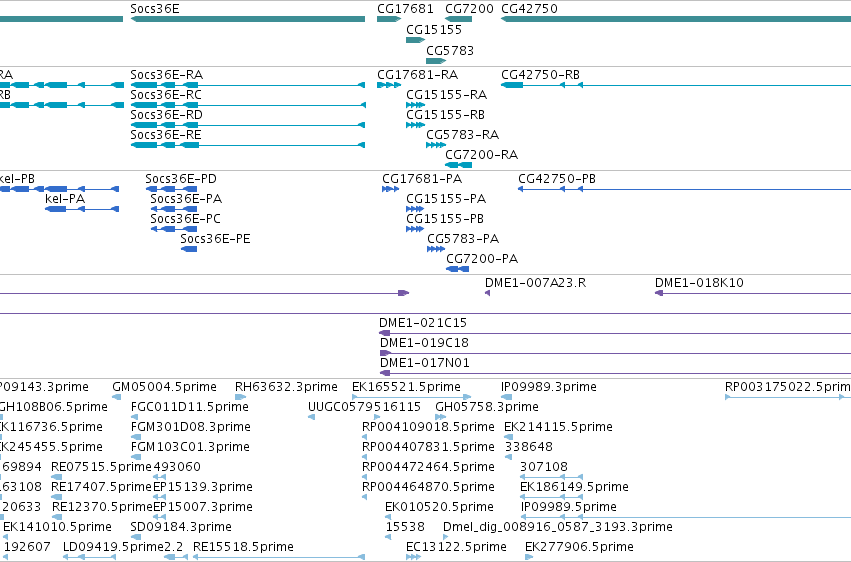Click protein CG17681-PA

coord(422,178)
